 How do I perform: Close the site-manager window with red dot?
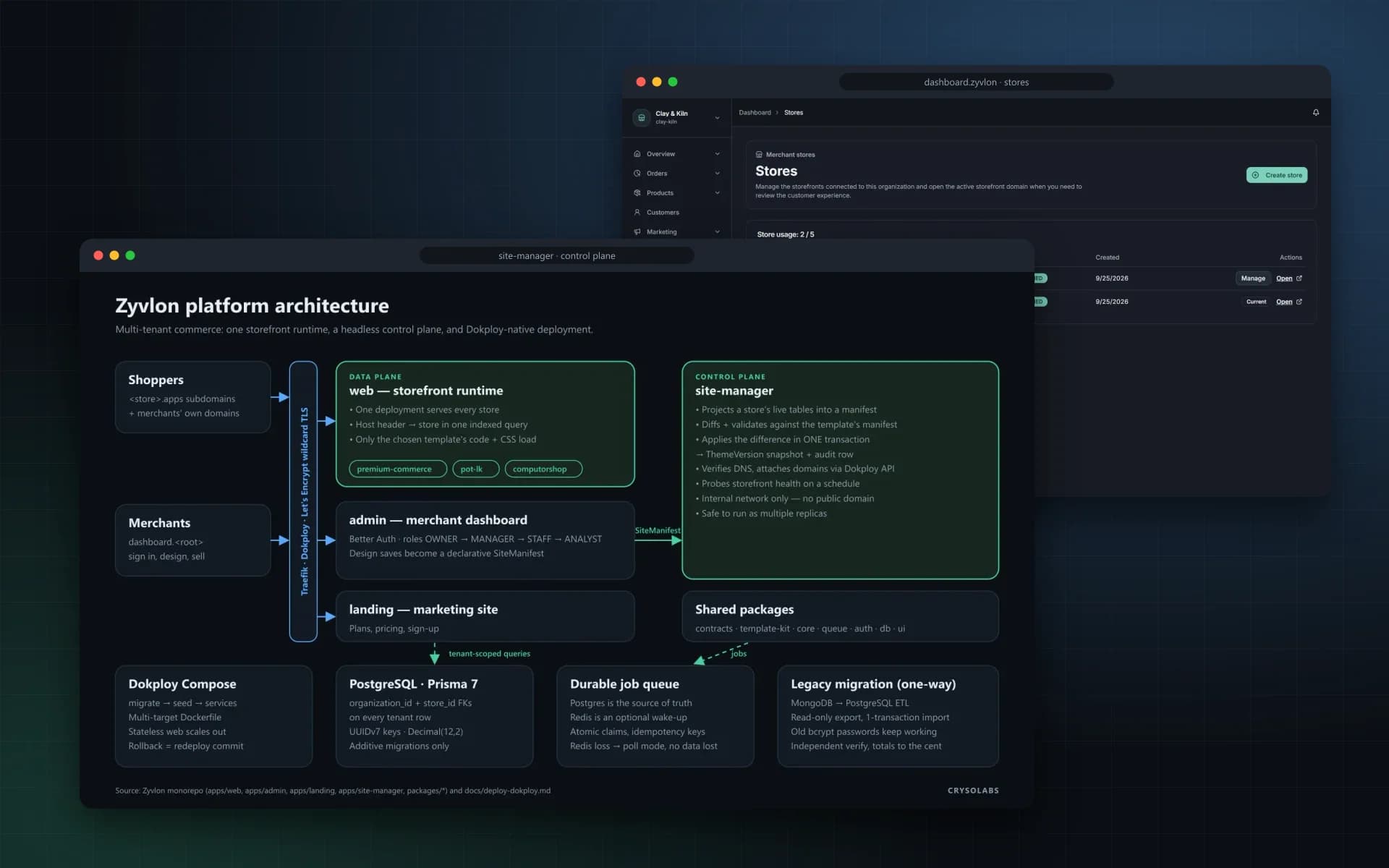tap(98, 255)
